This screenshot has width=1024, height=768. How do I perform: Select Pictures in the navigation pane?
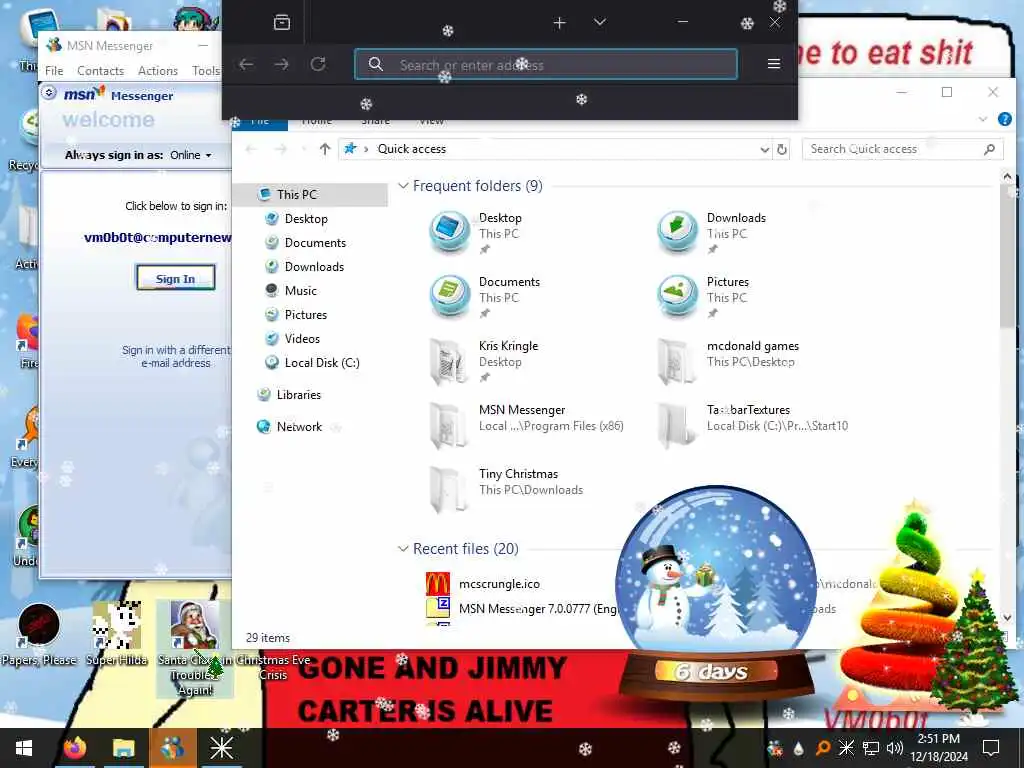pos(306,315)
